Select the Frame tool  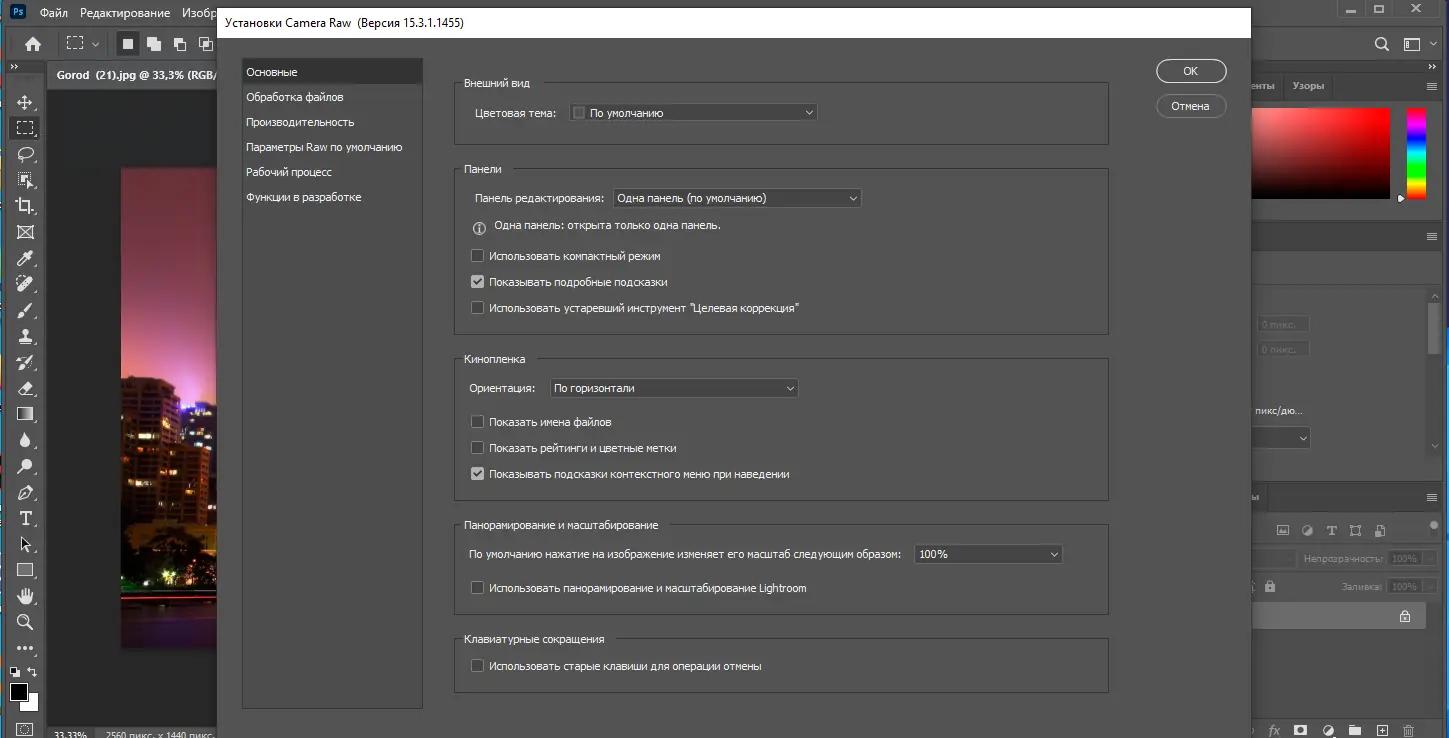pos(25,232)
